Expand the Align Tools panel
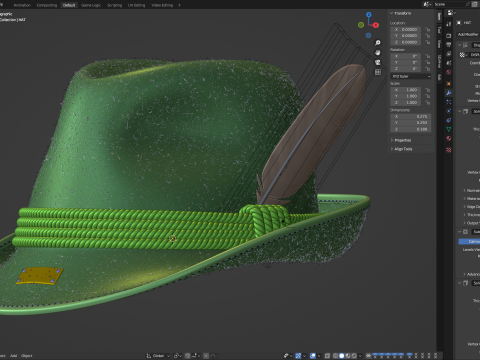The image size is (480, 360). point(401,149)
